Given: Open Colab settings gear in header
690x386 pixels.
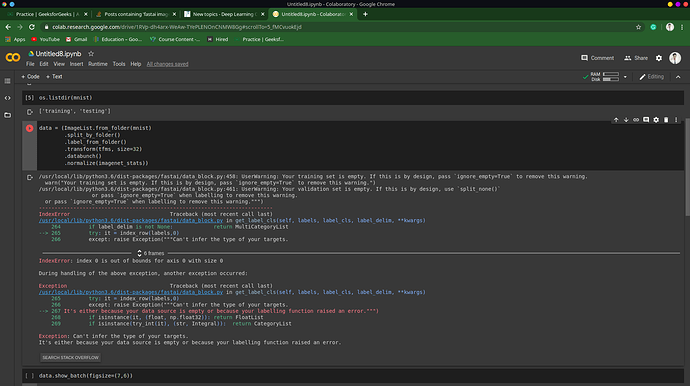Looking at the screenshot, I should 659,58.
